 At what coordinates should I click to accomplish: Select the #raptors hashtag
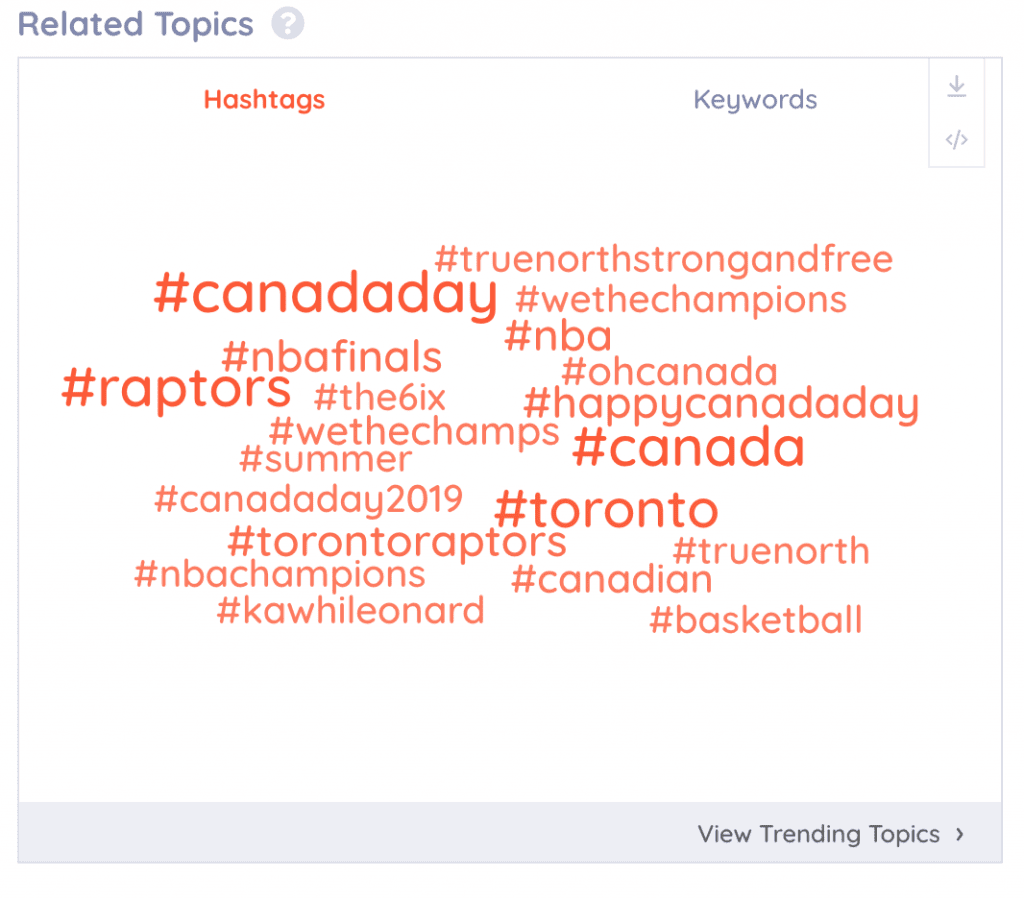(x=176, y=388)
